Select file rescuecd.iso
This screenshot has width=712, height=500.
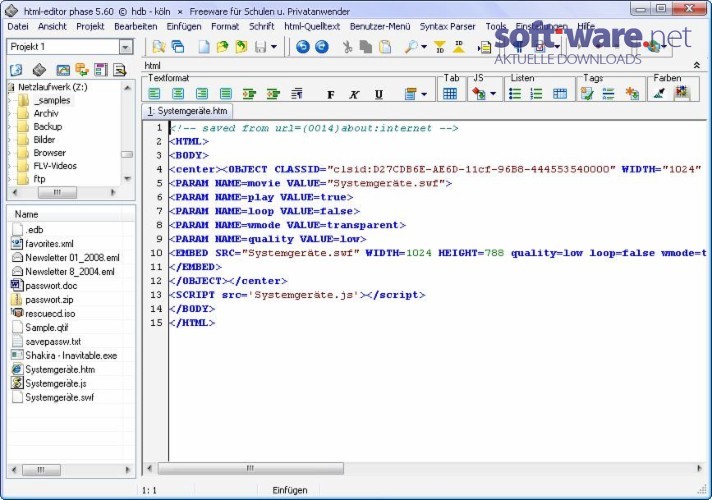coord(50,314)
